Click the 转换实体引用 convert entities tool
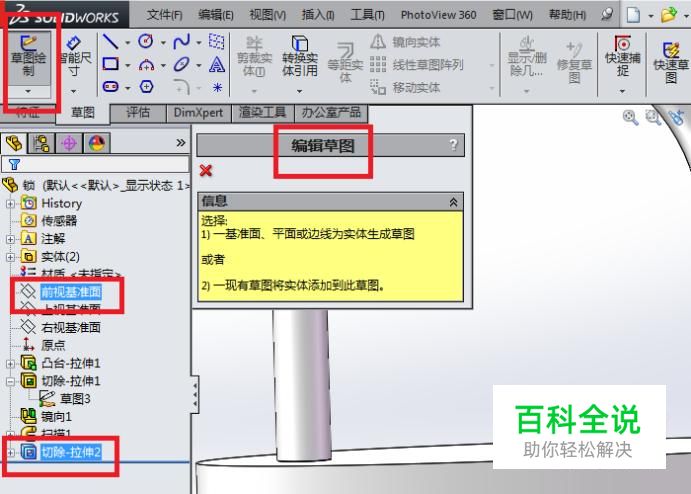Screen dimensions: 691x494 pos(300,56)
